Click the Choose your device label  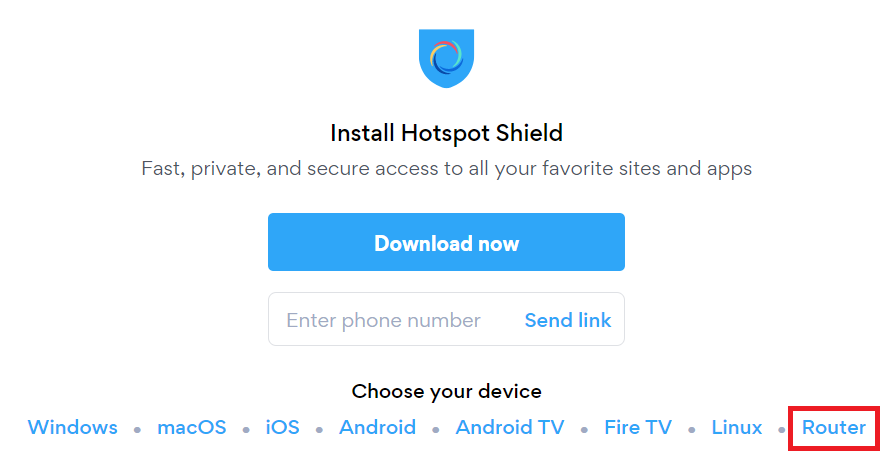446,391
